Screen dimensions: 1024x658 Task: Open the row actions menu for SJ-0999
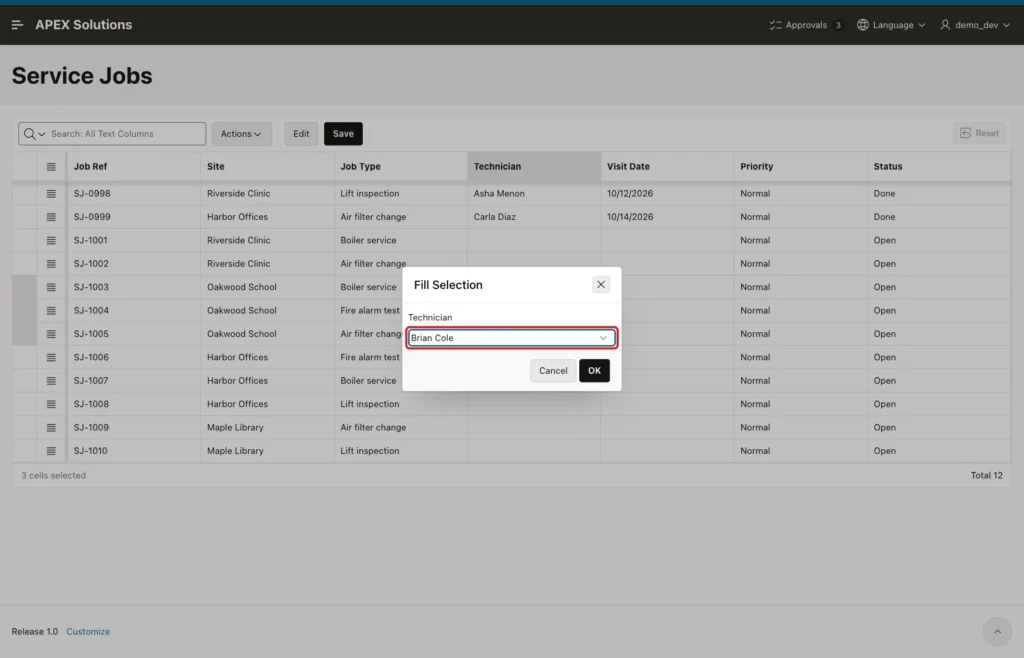[51, 217]
